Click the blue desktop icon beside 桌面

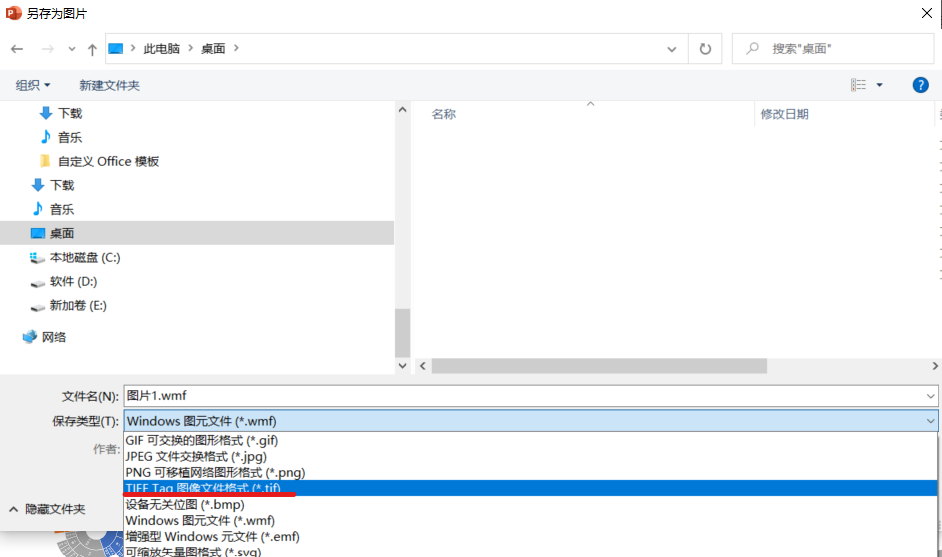pos(38,233)
